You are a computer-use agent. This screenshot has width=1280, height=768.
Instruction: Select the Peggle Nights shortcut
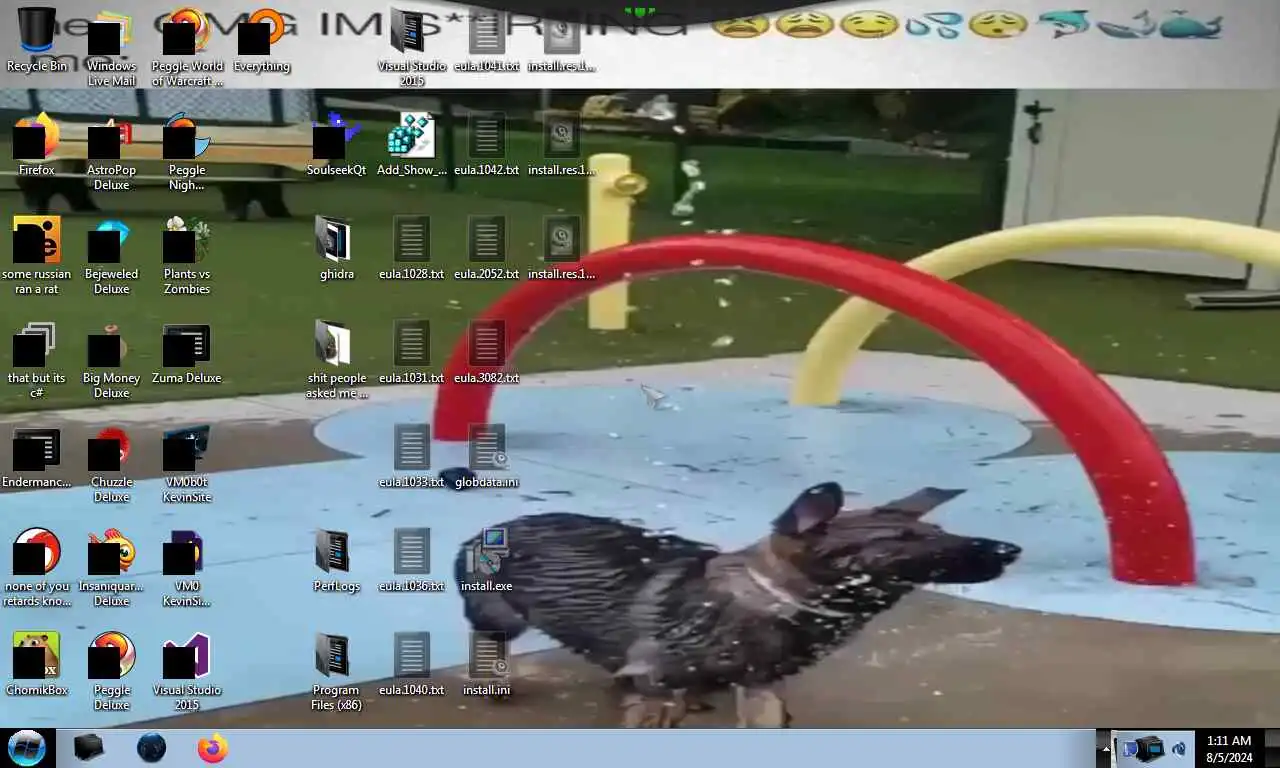(187, 153)
